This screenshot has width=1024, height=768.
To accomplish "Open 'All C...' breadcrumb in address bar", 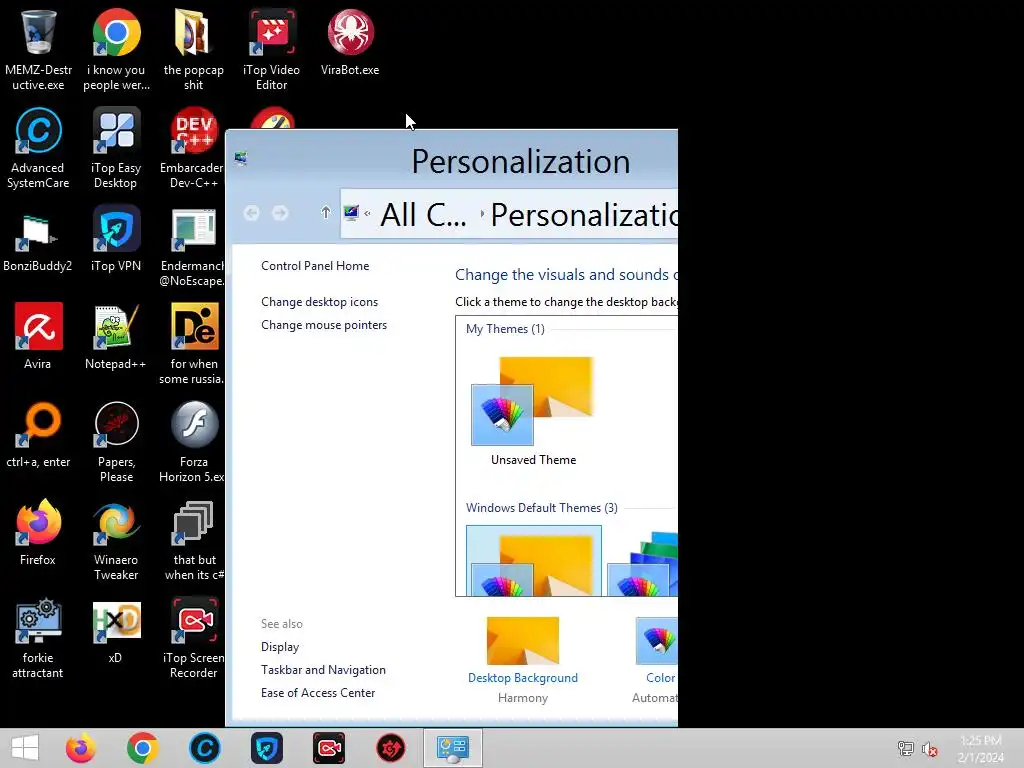I will click(x=423, y=214).
